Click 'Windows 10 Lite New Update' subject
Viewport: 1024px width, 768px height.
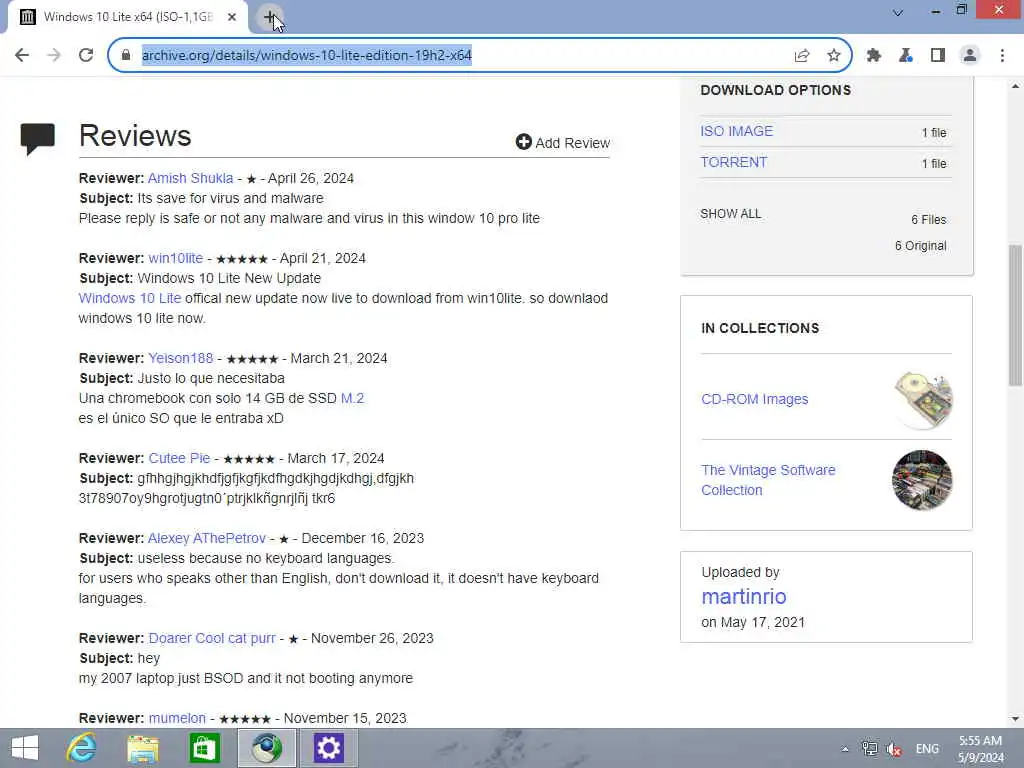[229, 278]
